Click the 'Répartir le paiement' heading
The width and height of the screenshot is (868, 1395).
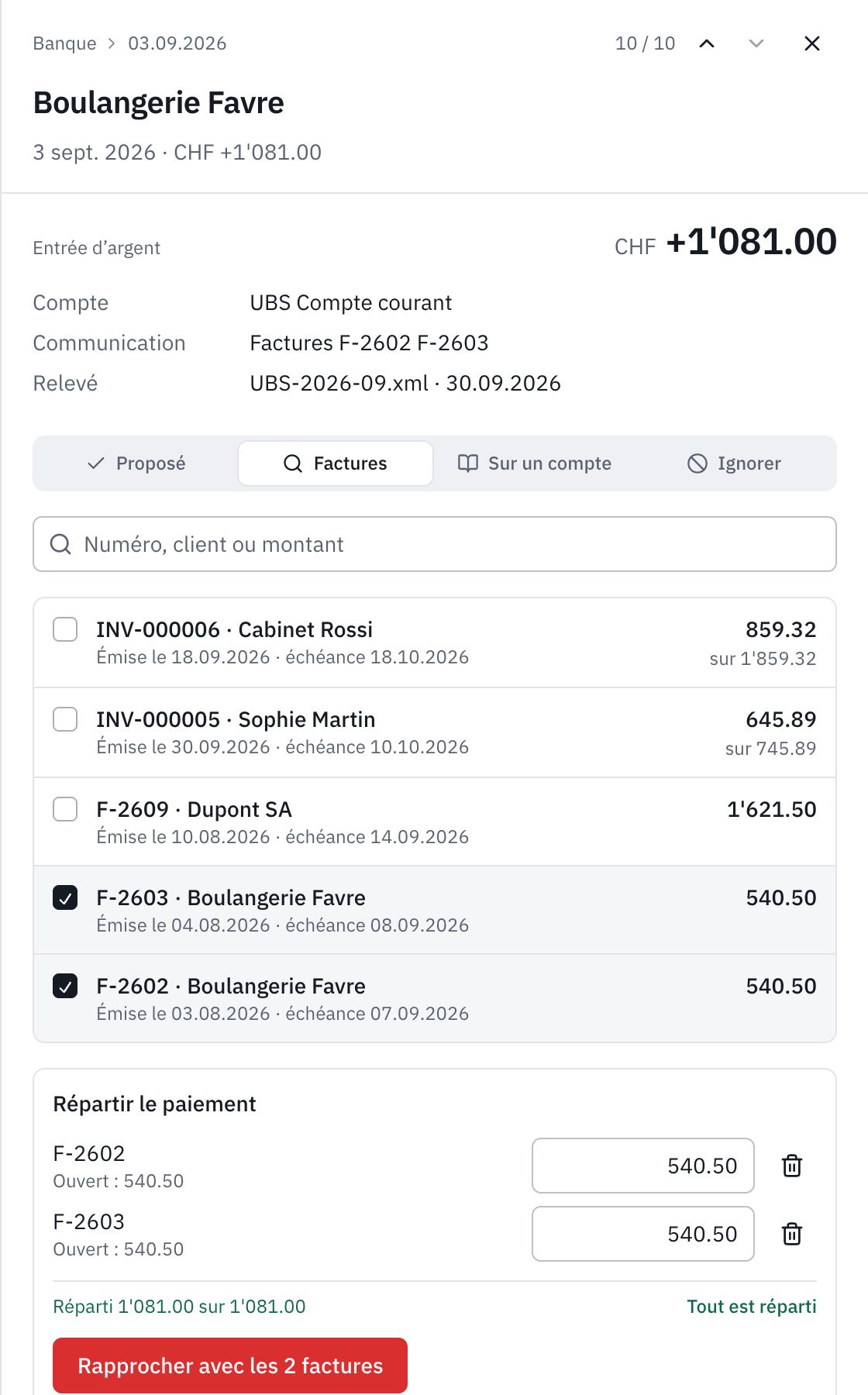pyautogui.click(x=154, y=1104)
